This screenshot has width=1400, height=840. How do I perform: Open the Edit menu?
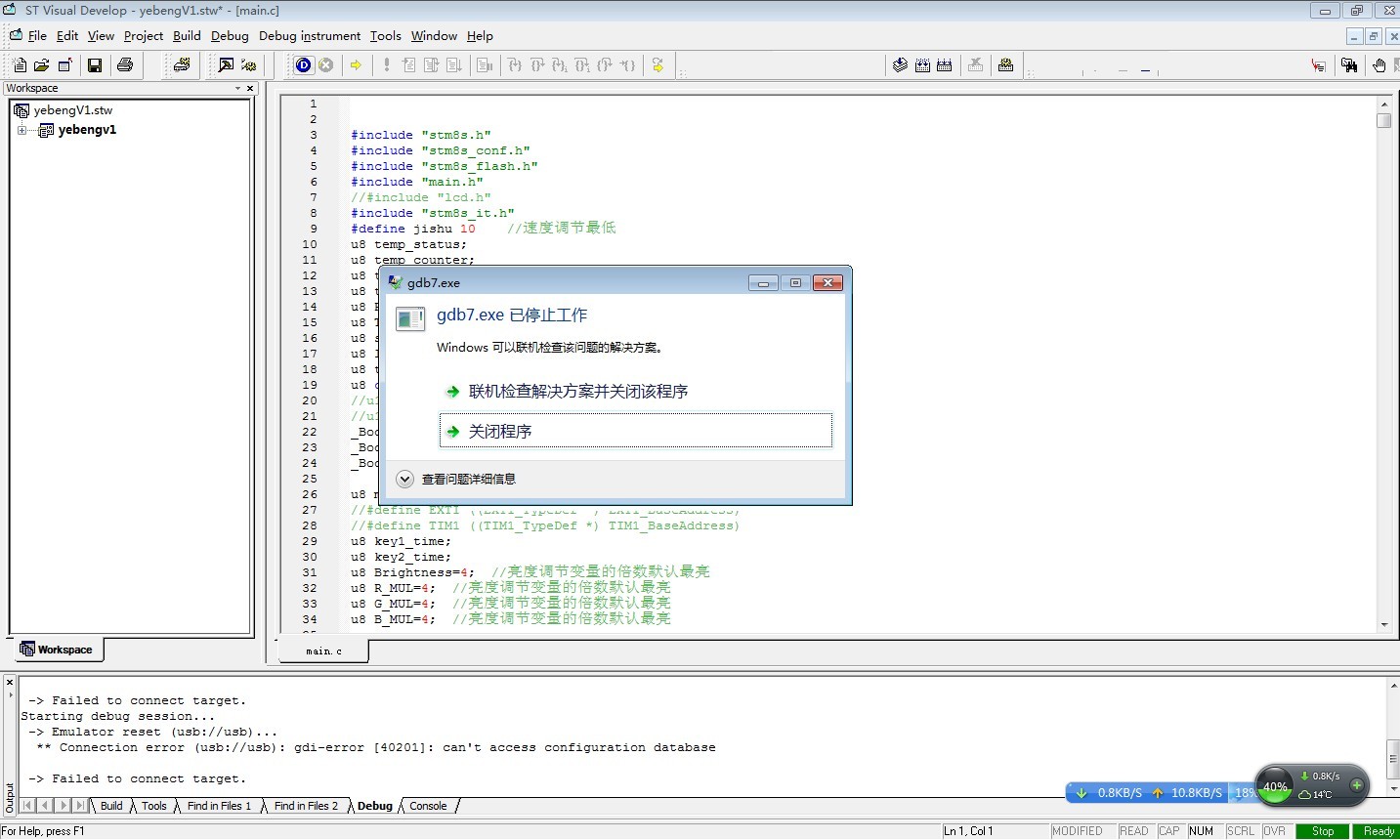click(67, 36)
